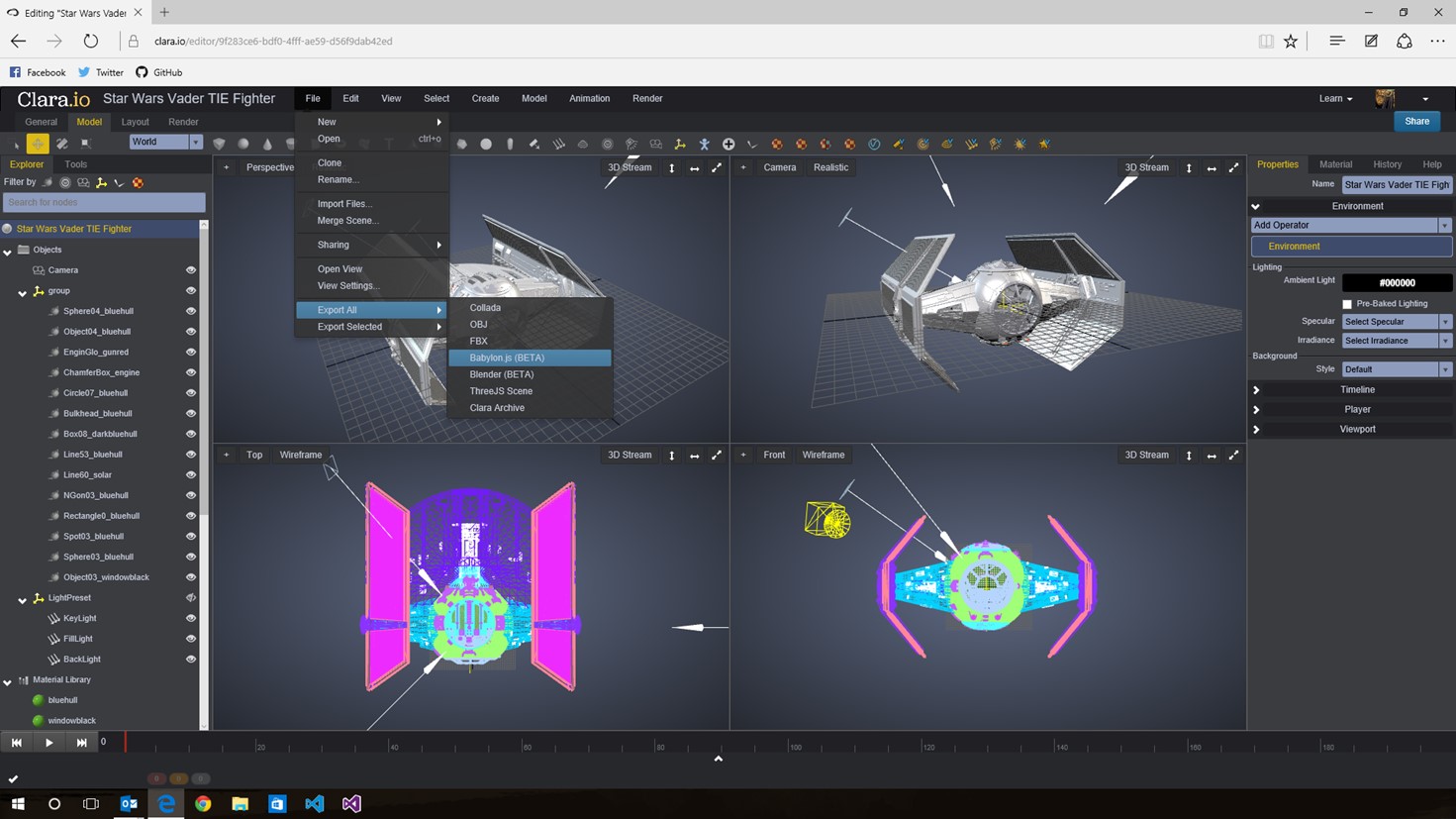Toggle visibility of Object03_windowblack
This screenshot has height=819, width=1456.
(191, 577)
